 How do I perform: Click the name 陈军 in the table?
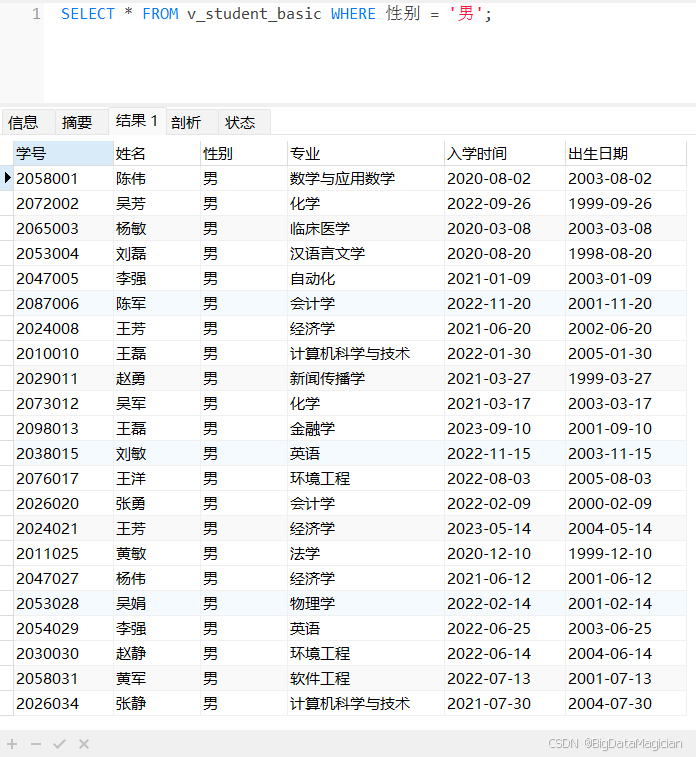pyautogui.click(x=157, y=304)
